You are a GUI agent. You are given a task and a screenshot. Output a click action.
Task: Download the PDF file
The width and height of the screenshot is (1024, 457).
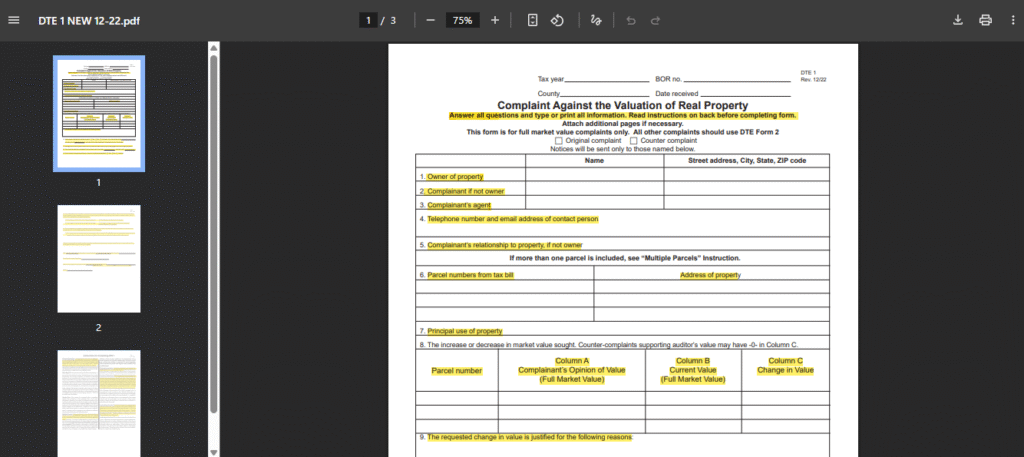(x=958, y=20)
